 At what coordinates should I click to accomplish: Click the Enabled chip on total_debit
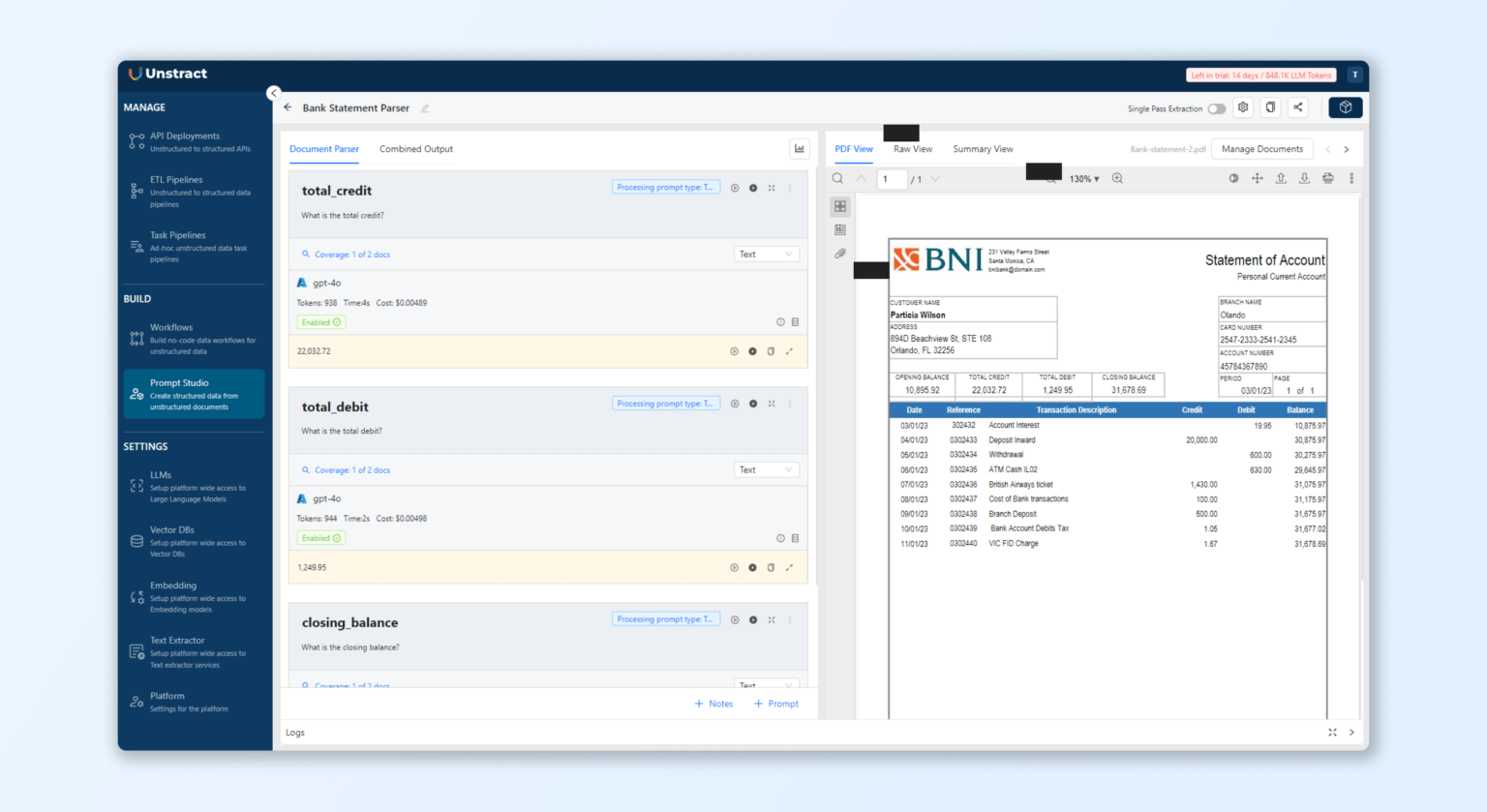click(320, 537)
